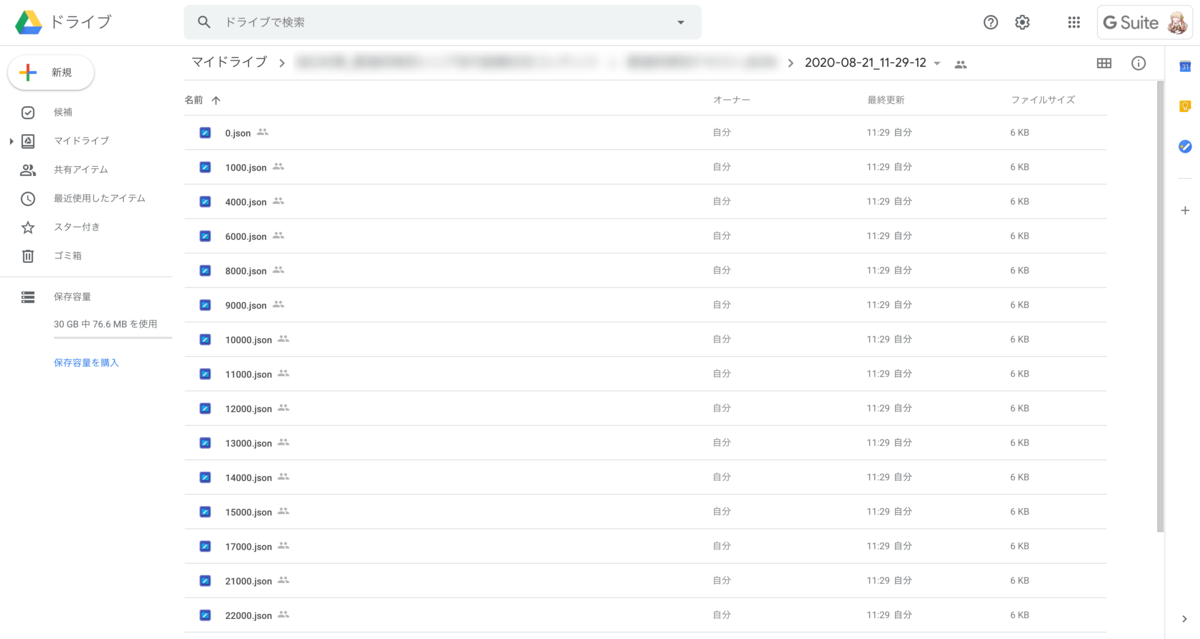The image size is (1200, 639).
Task: Select file 4000.json
Action: coord(645,201)
